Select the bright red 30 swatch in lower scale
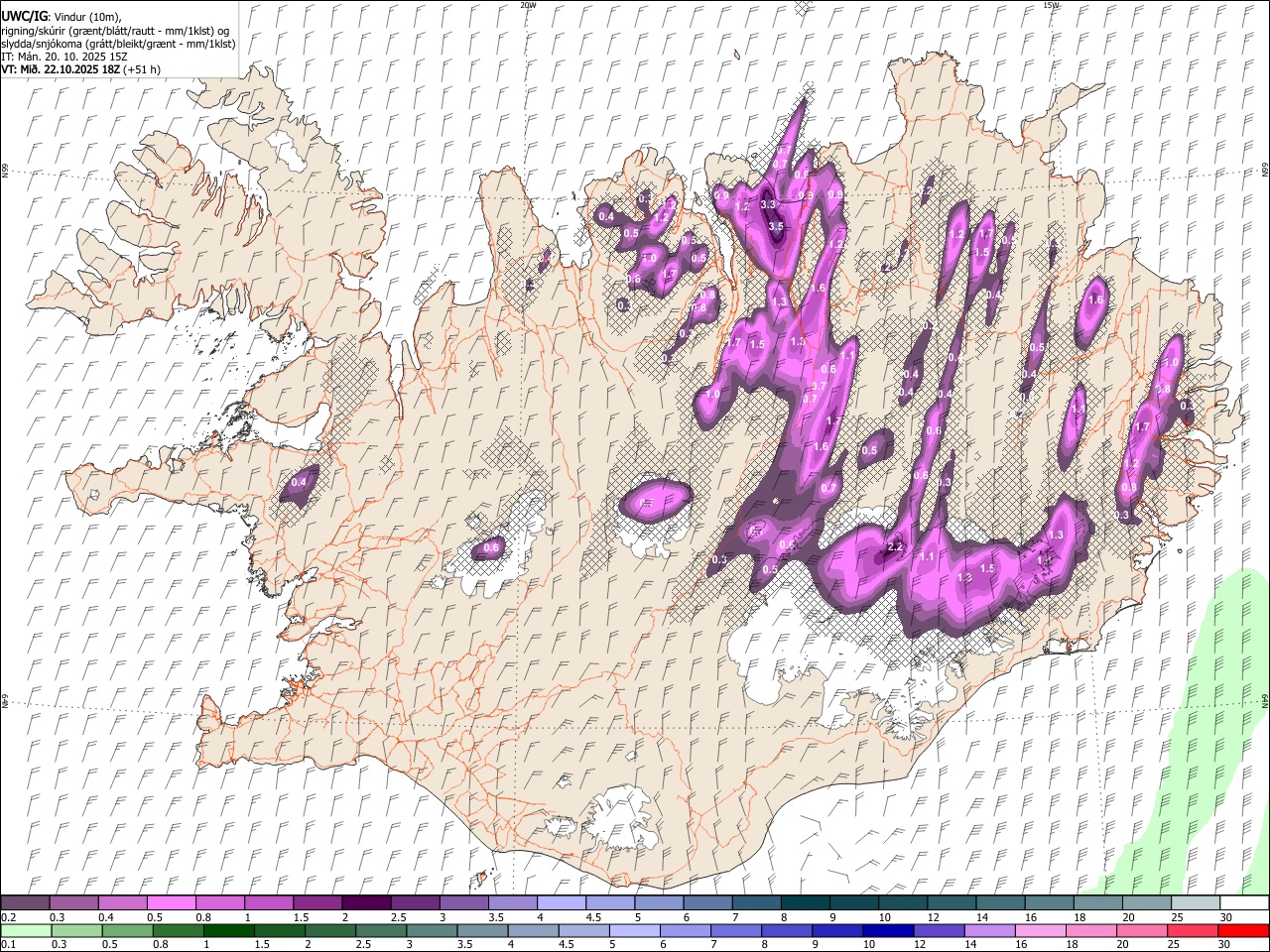This screenshot has height=952, width=1270. coord(1243,931)
